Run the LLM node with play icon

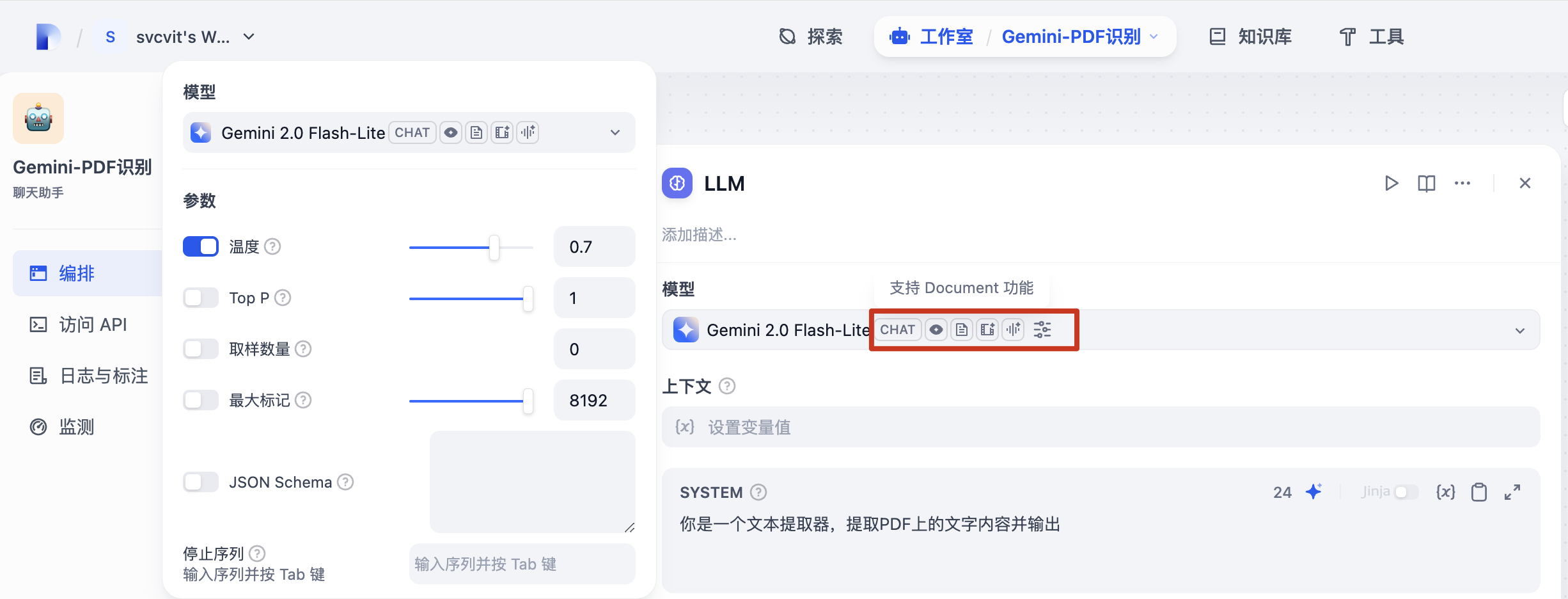pos(1391,184)
